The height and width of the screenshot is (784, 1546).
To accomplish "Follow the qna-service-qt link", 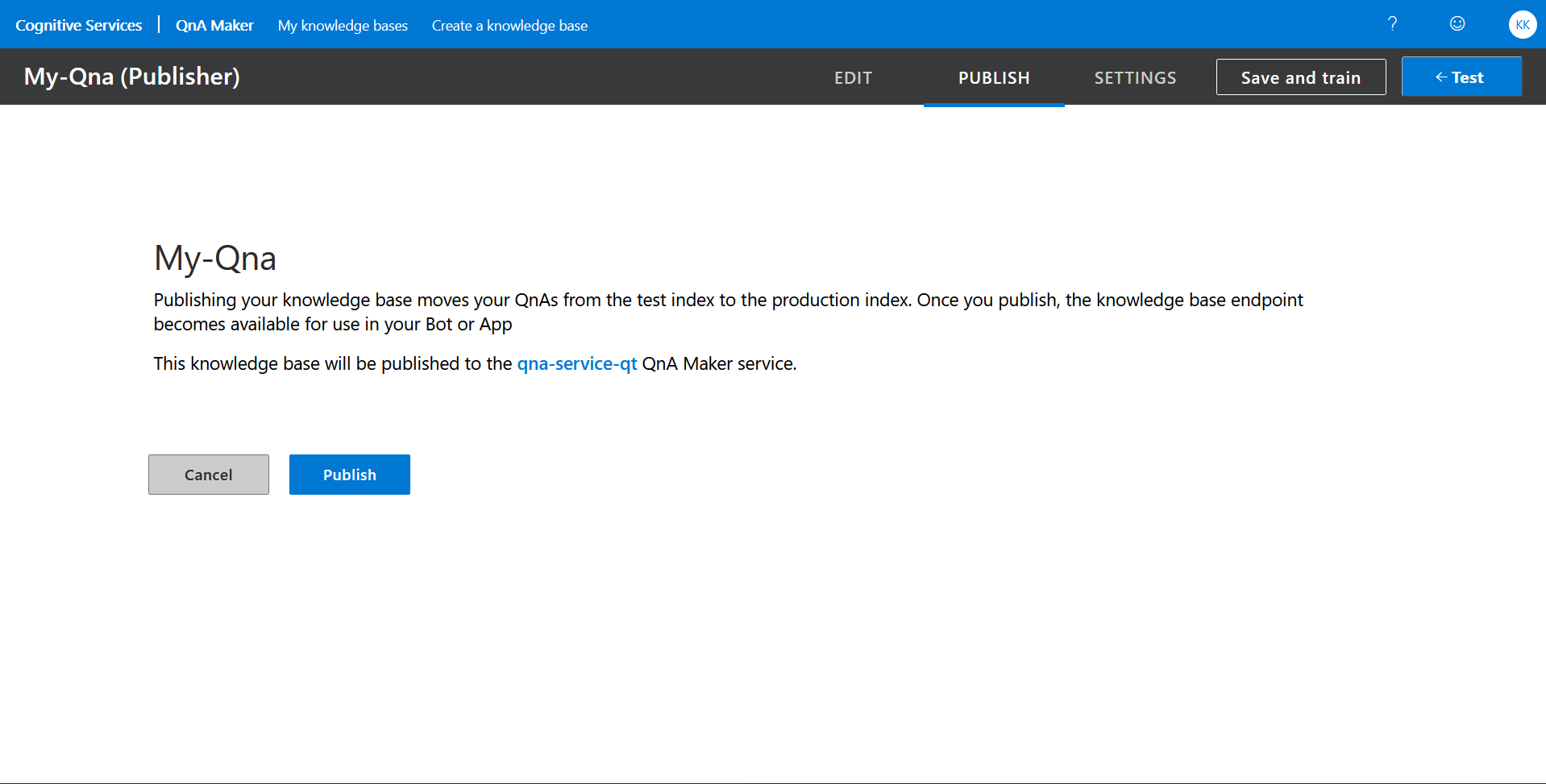I will click(x=577, y=363).
